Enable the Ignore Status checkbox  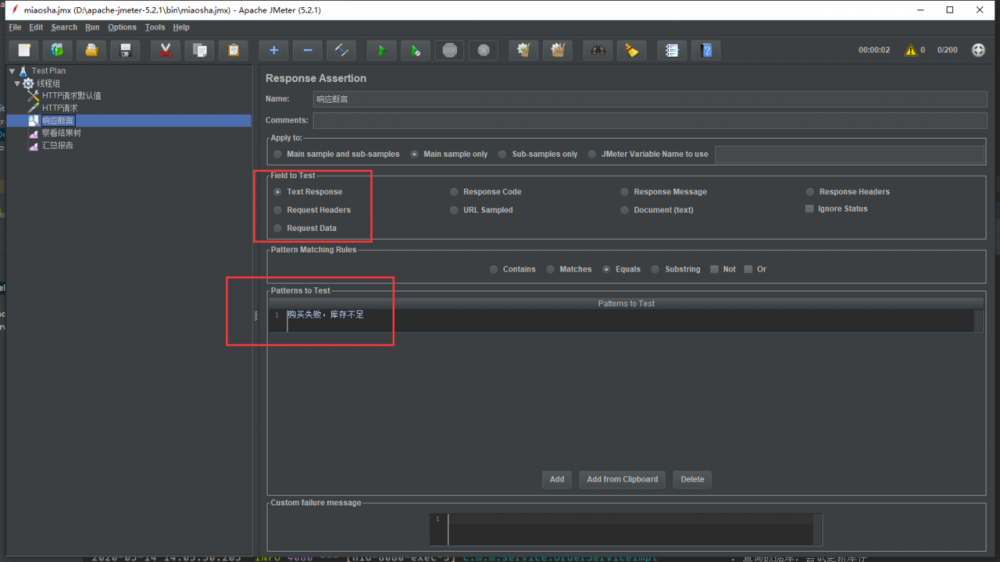(809, 209)
